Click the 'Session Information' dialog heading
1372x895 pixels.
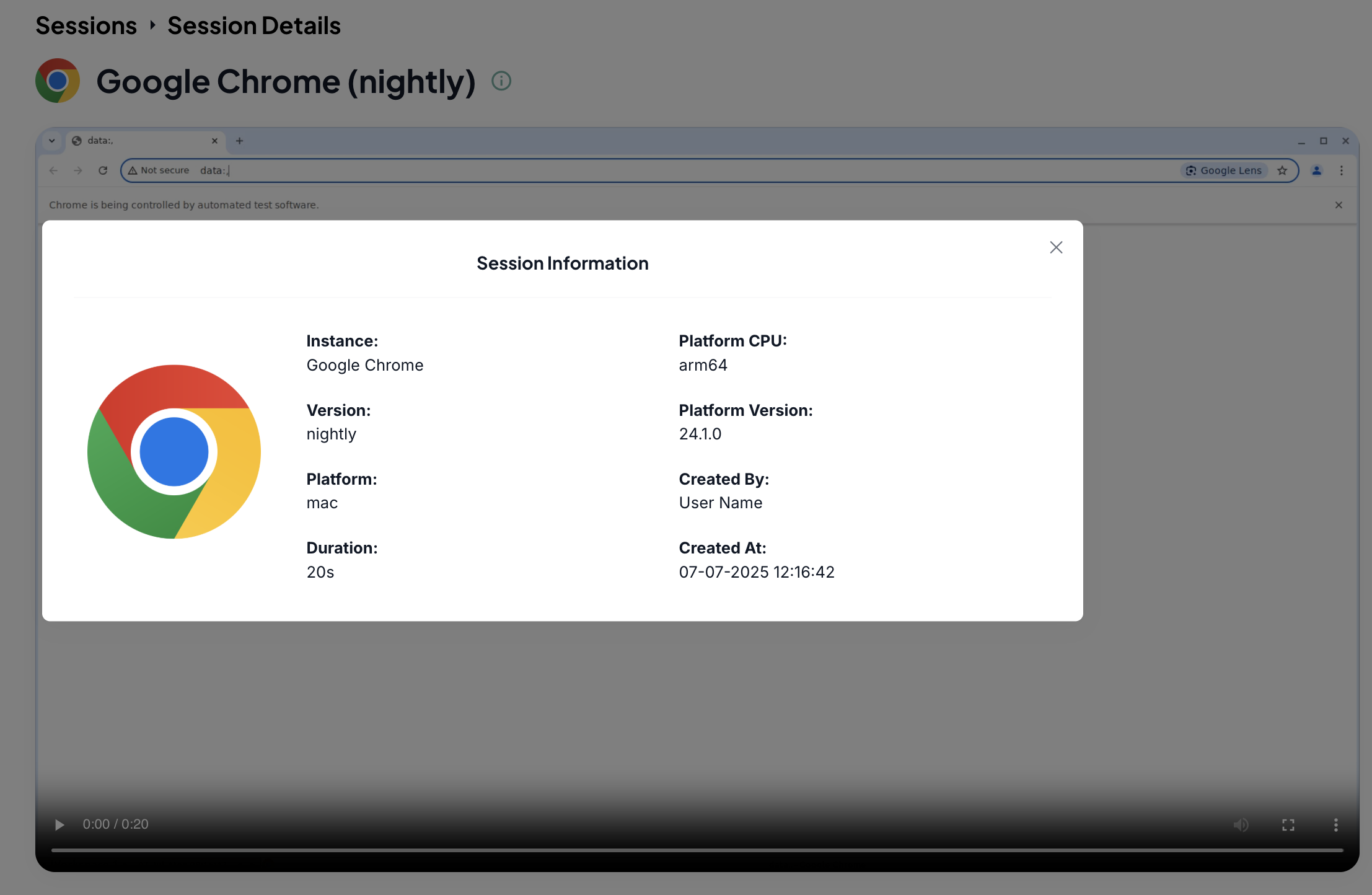(x=563, y=263)
